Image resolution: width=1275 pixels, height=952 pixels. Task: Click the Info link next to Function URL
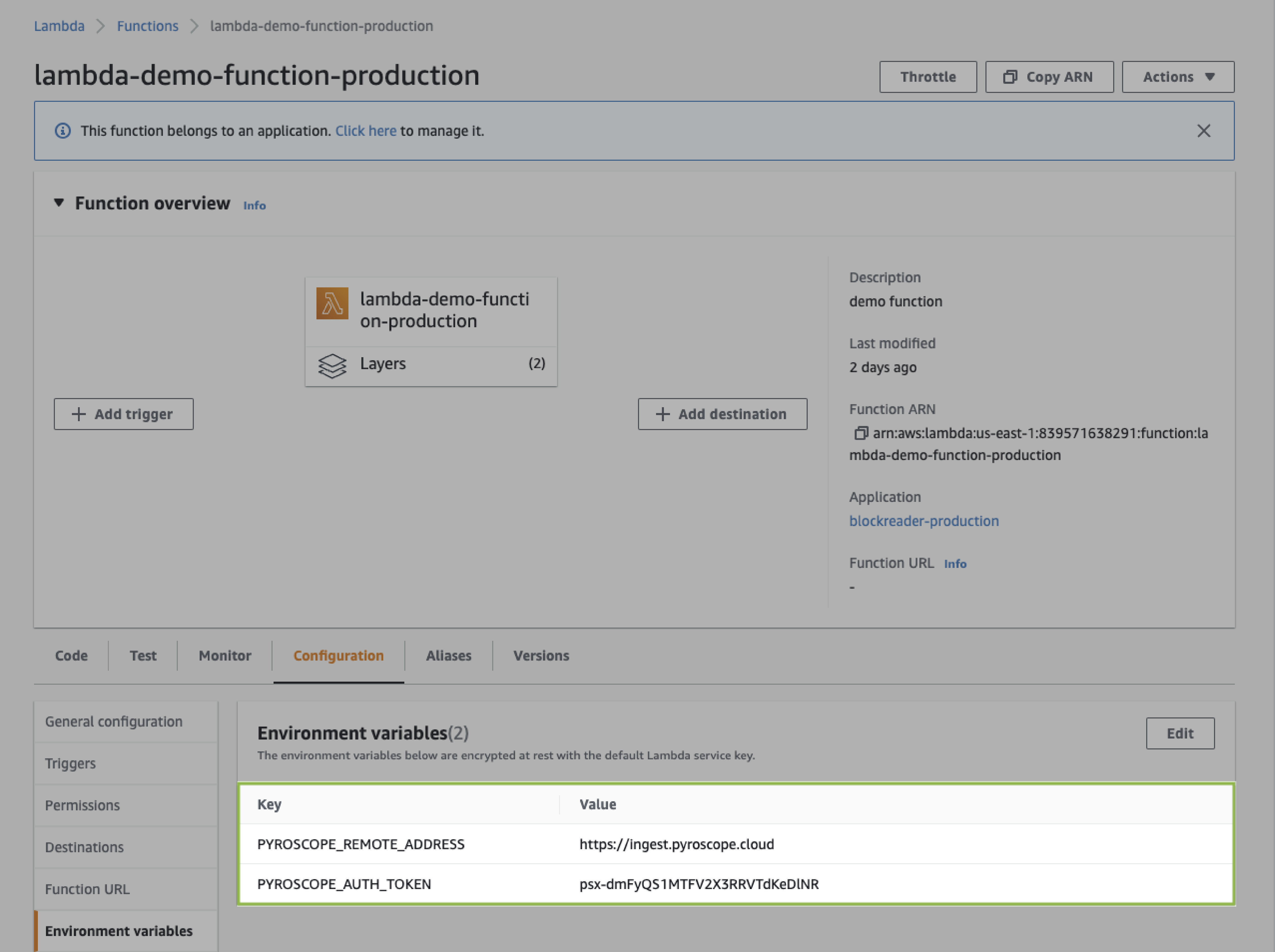[x=954, y=564]
